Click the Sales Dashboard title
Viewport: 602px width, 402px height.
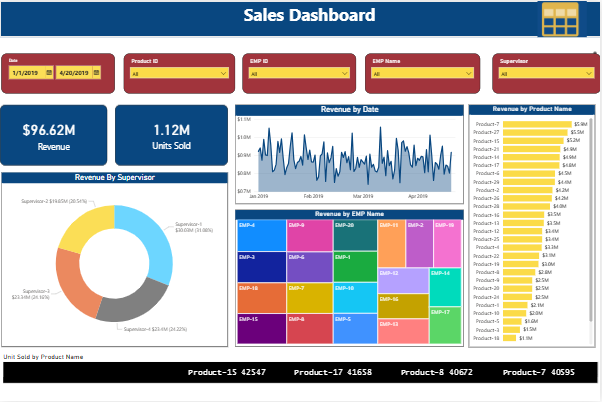tap(309, 15)
